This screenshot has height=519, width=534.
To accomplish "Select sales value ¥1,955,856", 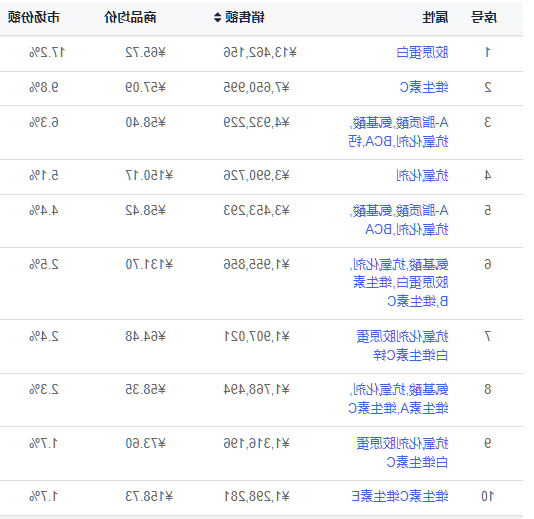I will click(x=256, y=264).
